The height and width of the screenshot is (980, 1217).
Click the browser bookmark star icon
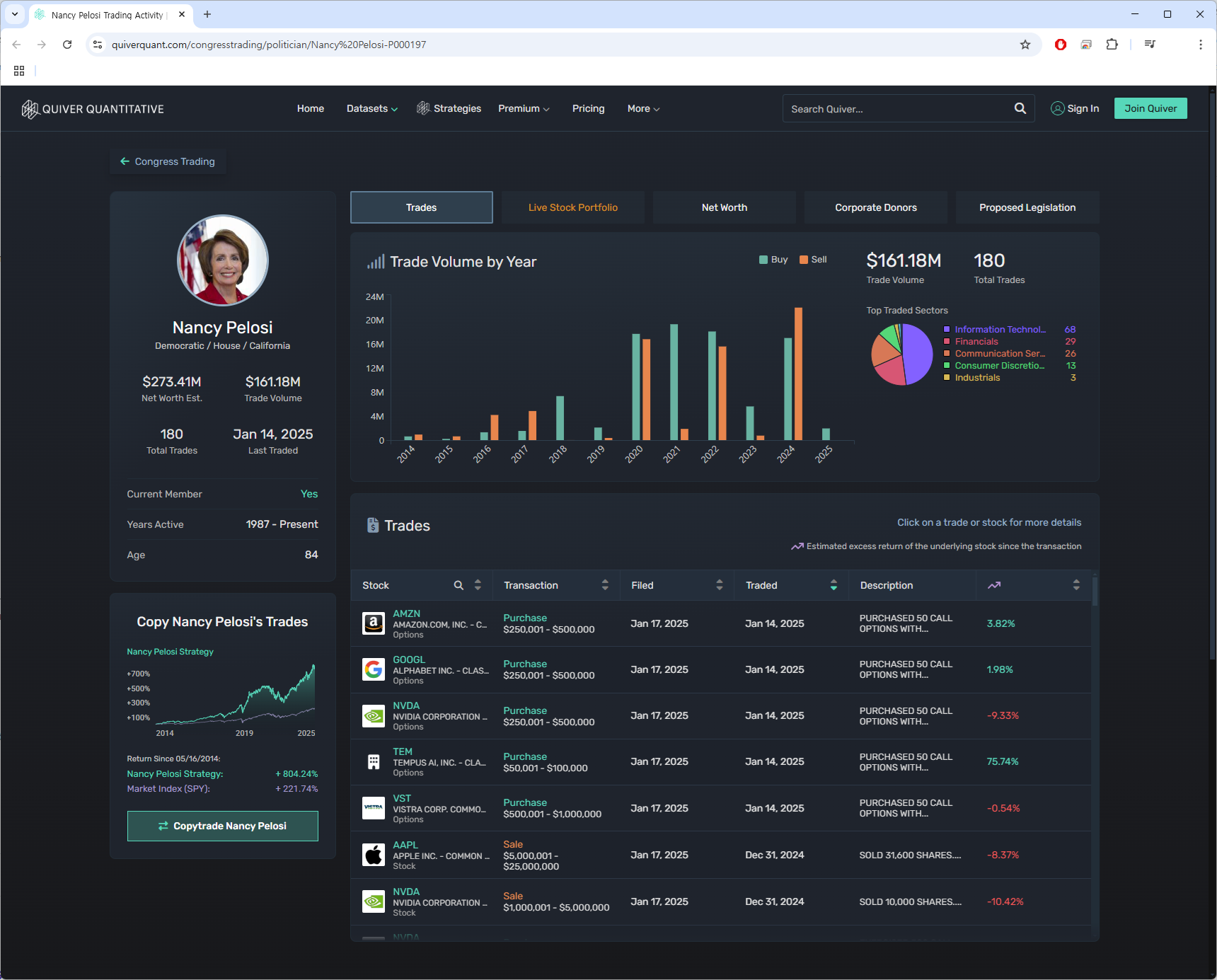coord(1025,45)
